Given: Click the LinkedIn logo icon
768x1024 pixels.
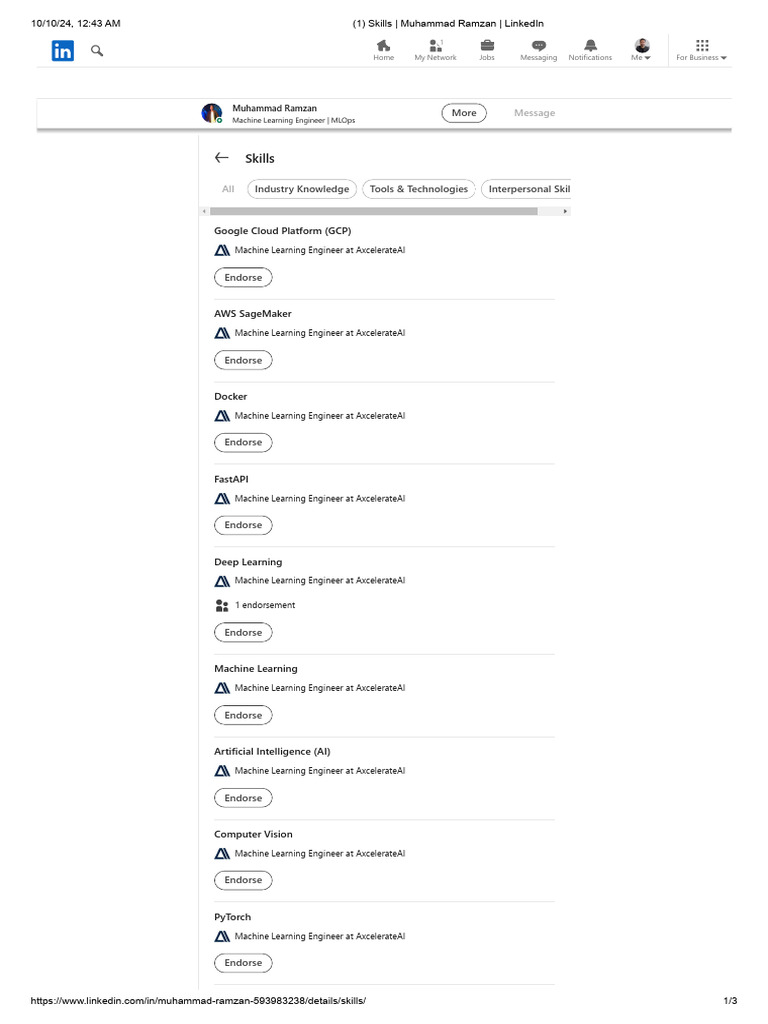Looking at the screenshot, I should (x=63, y=51).
